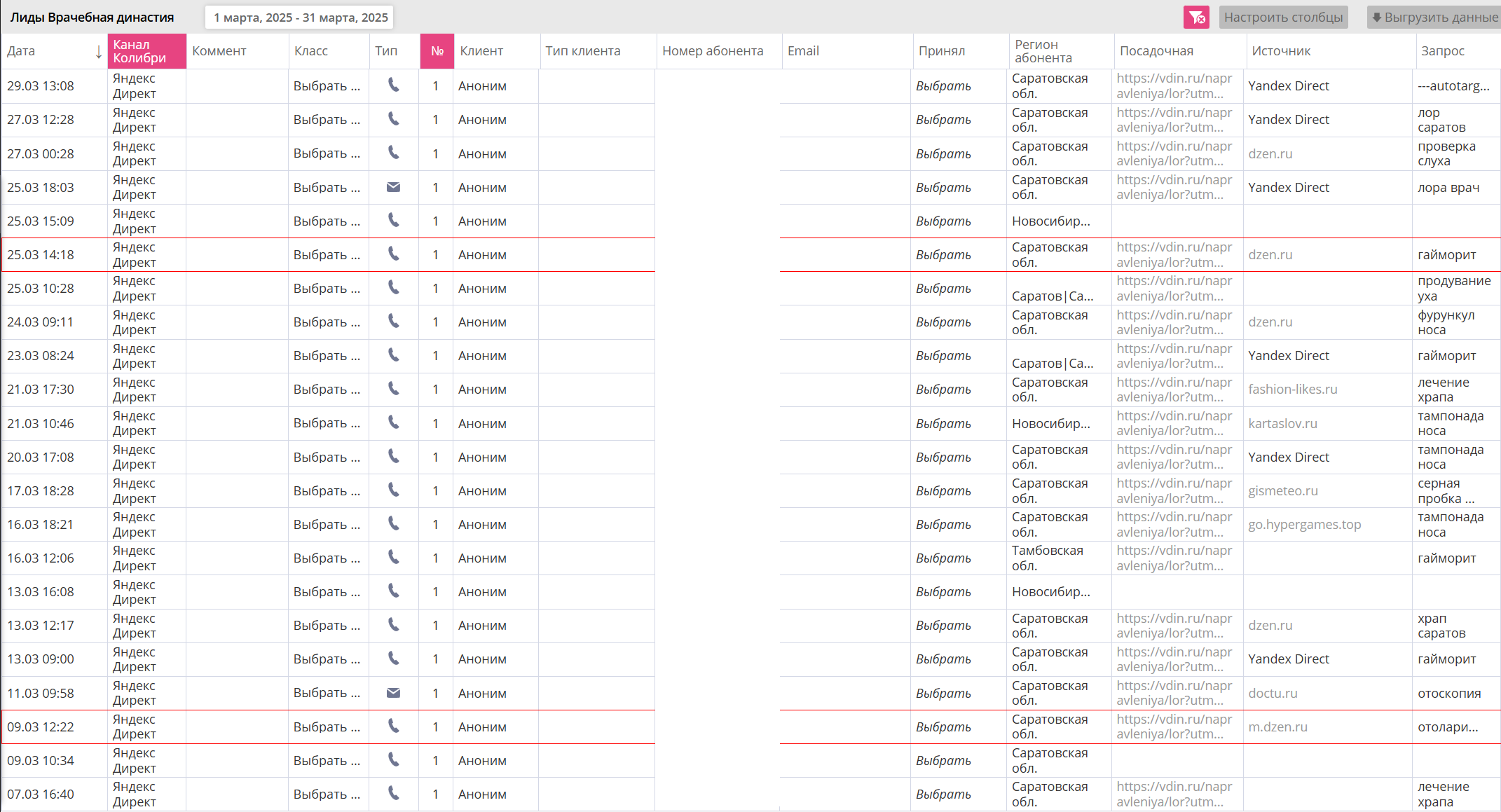Open Класс dropdown for 21.03 10:46 lead

point(327,423)
